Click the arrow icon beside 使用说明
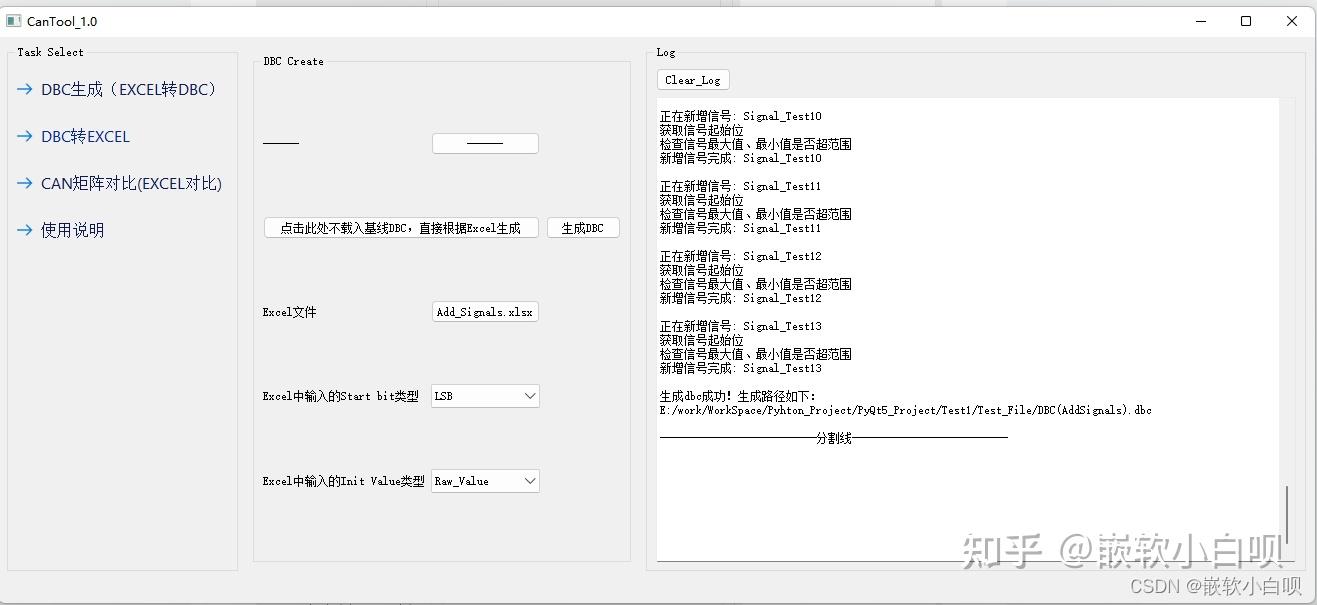 [x=22, y=230]
